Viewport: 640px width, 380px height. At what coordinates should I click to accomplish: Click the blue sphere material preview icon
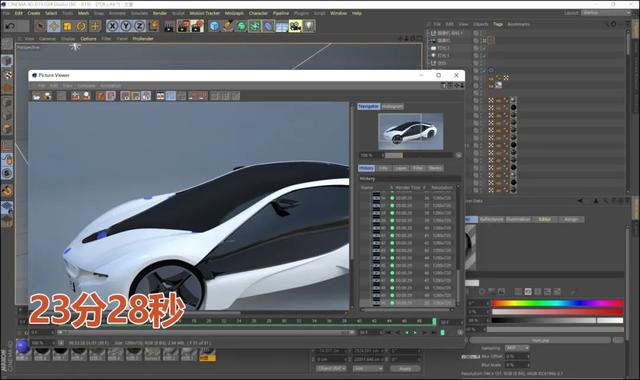[23, 347]
